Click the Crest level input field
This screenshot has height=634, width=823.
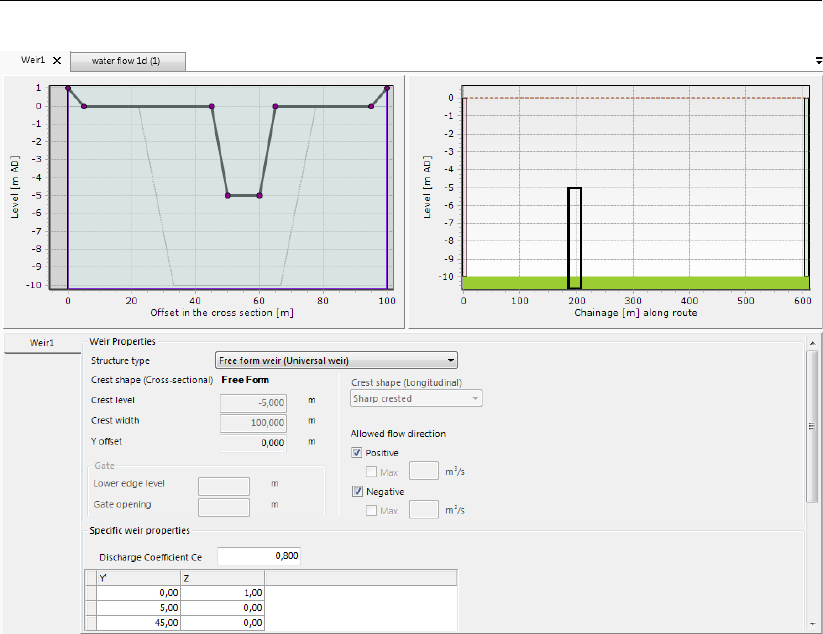pyautogui.click(x=254, y=403)
